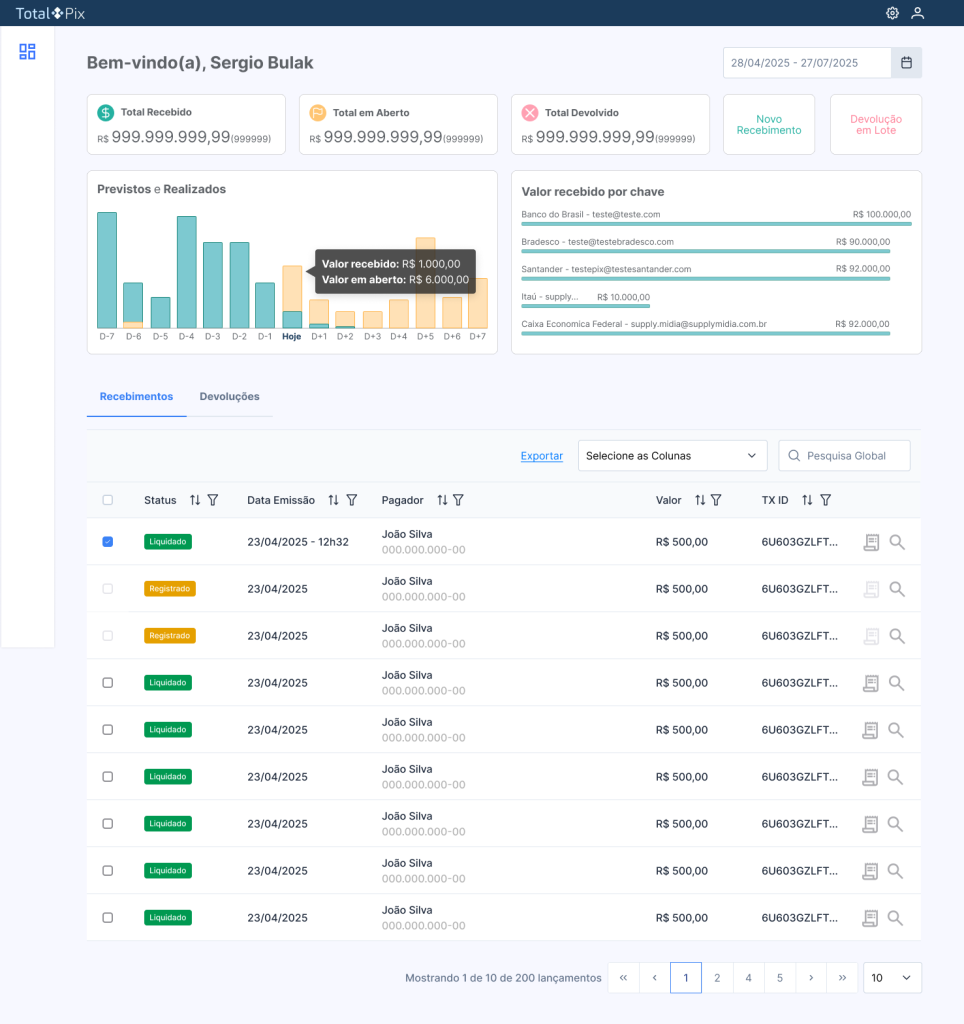This screenshot has height=1024, width=964.
Task: Open the rows-per-page dropdown showing 10
Action: tap(891, 978)
